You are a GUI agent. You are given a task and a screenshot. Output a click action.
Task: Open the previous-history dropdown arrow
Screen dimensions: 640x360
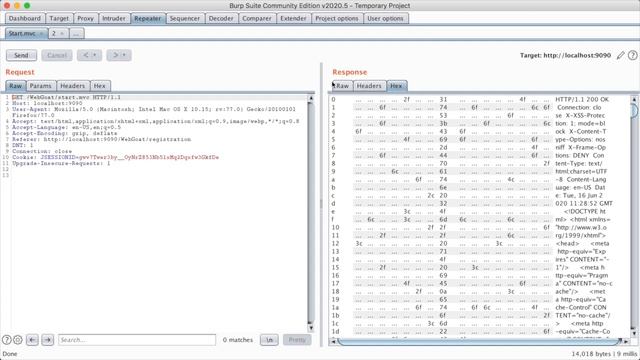[x=96, y=55]
